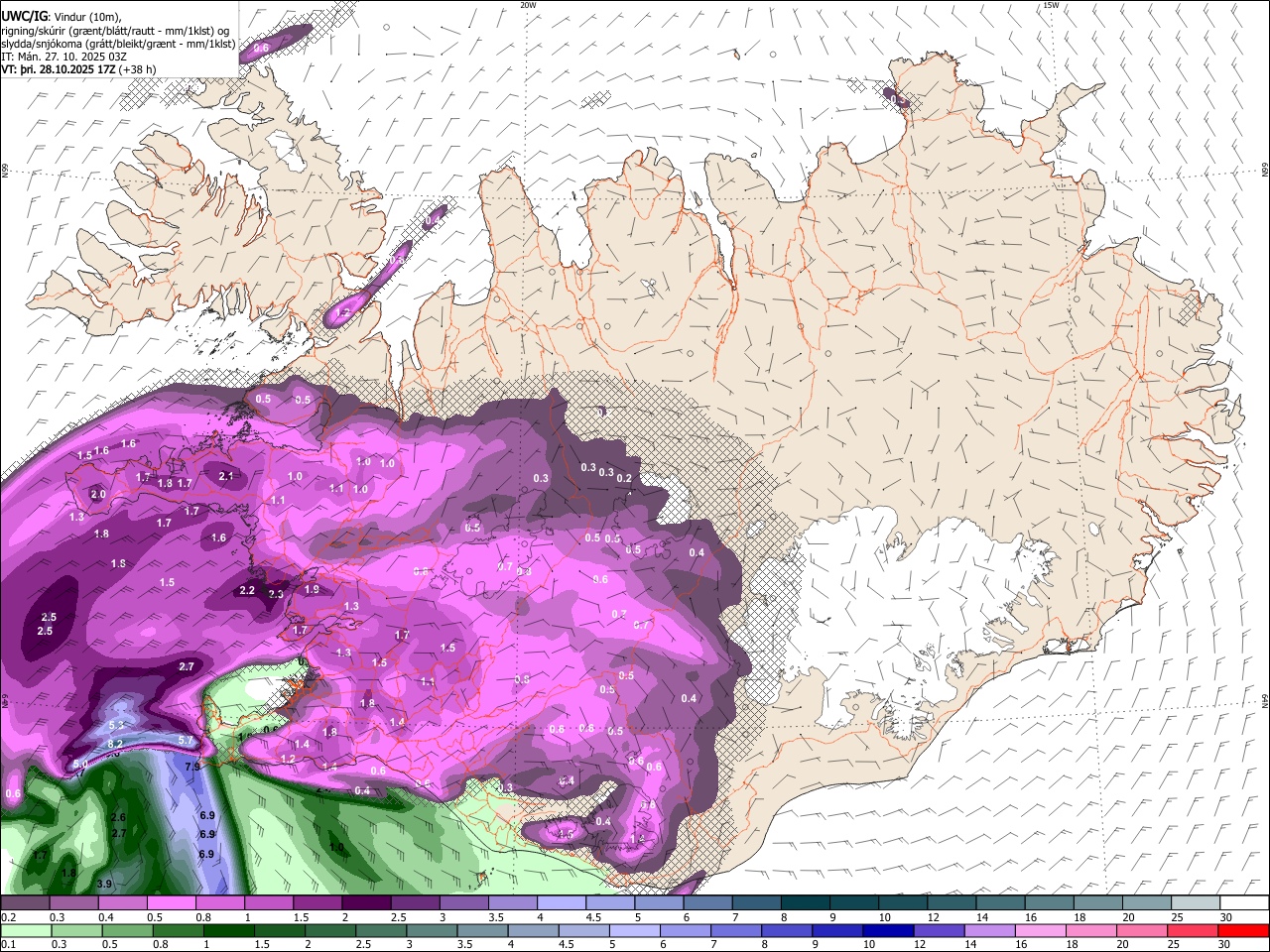The image size is (1270, 952).
Task: Select lower legend swatch between 5 and 6
Action: (634, 930)
